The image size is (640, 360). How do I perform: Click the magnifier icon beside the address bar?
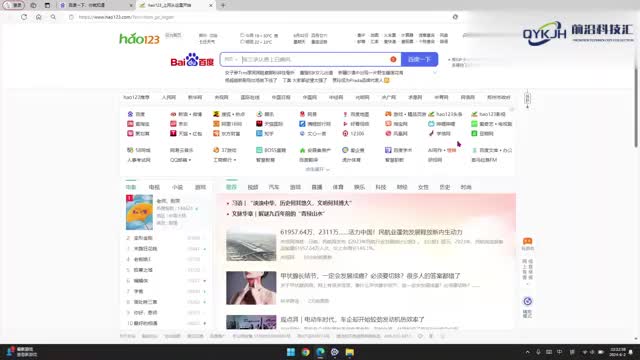coord(53,17)
